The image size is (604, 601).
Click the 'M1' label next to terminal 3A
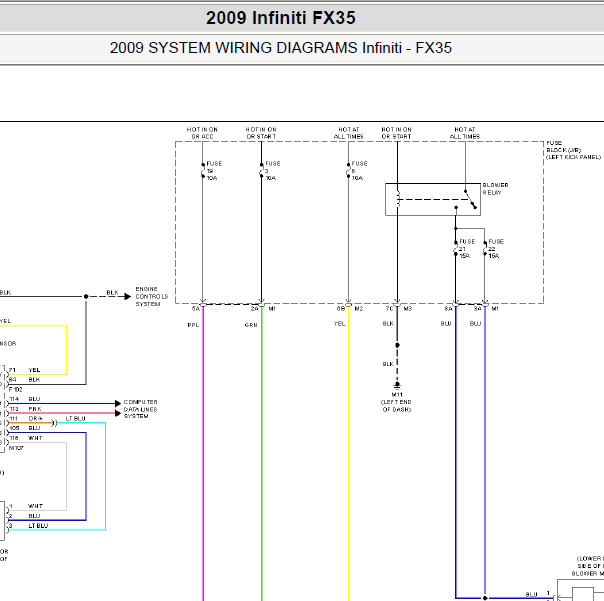point(495,309)
